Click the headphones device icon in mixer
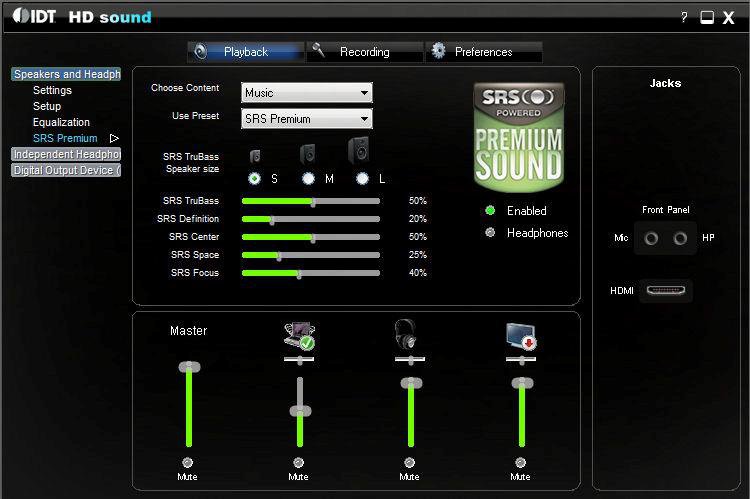 point(406,334)
